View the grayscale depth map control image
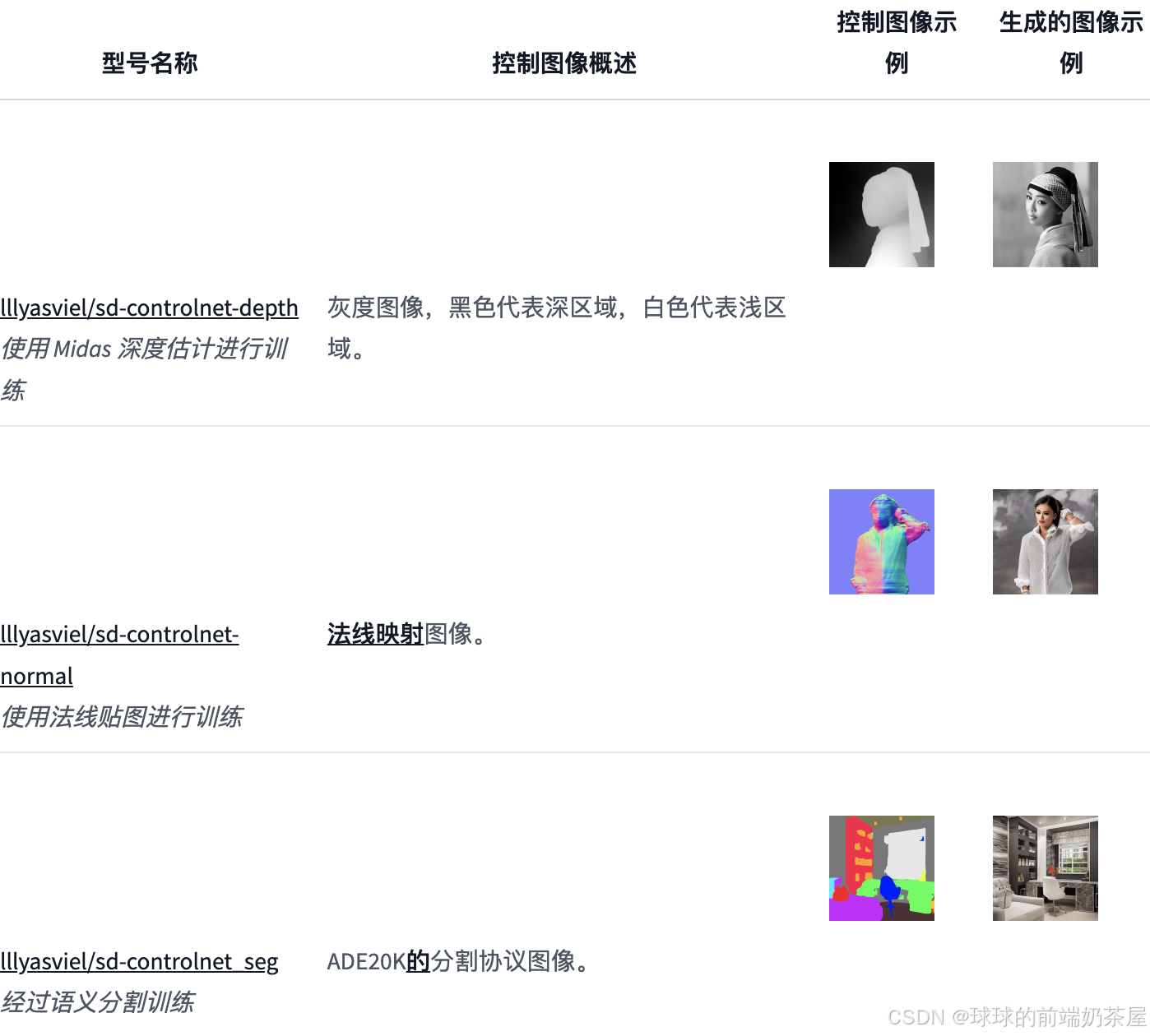1150x1036 pixels. 882,215
